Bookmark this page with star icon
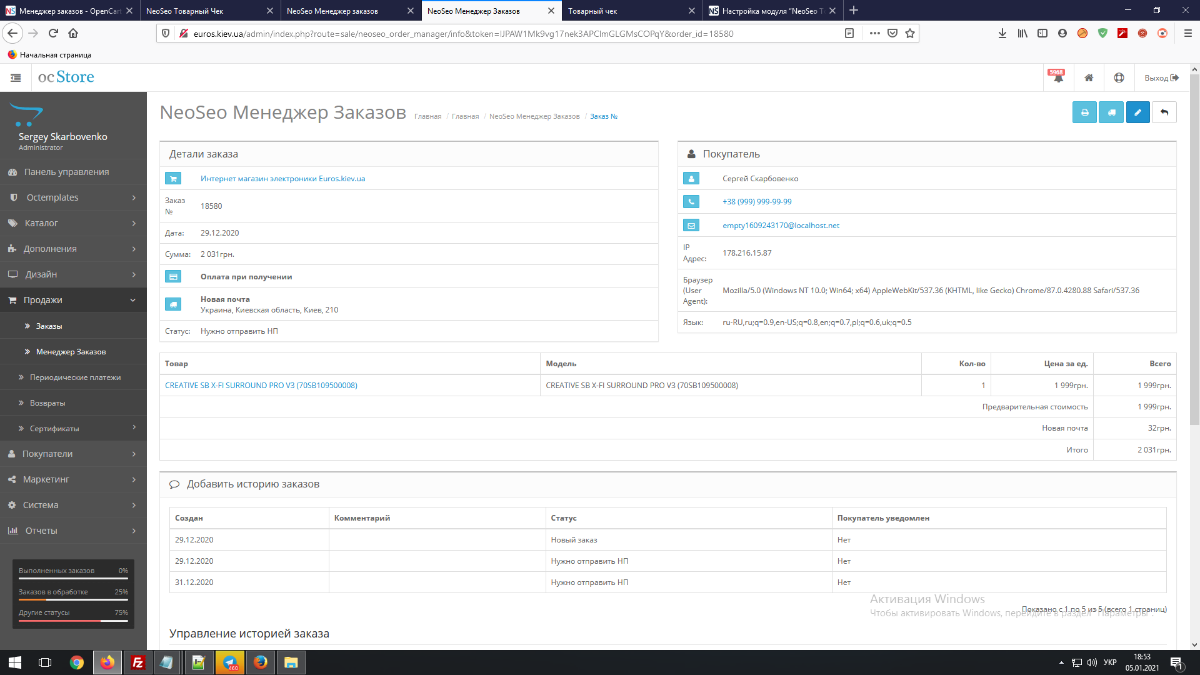This screenshot has width=1200, height=675. click(x=911, y=33)
